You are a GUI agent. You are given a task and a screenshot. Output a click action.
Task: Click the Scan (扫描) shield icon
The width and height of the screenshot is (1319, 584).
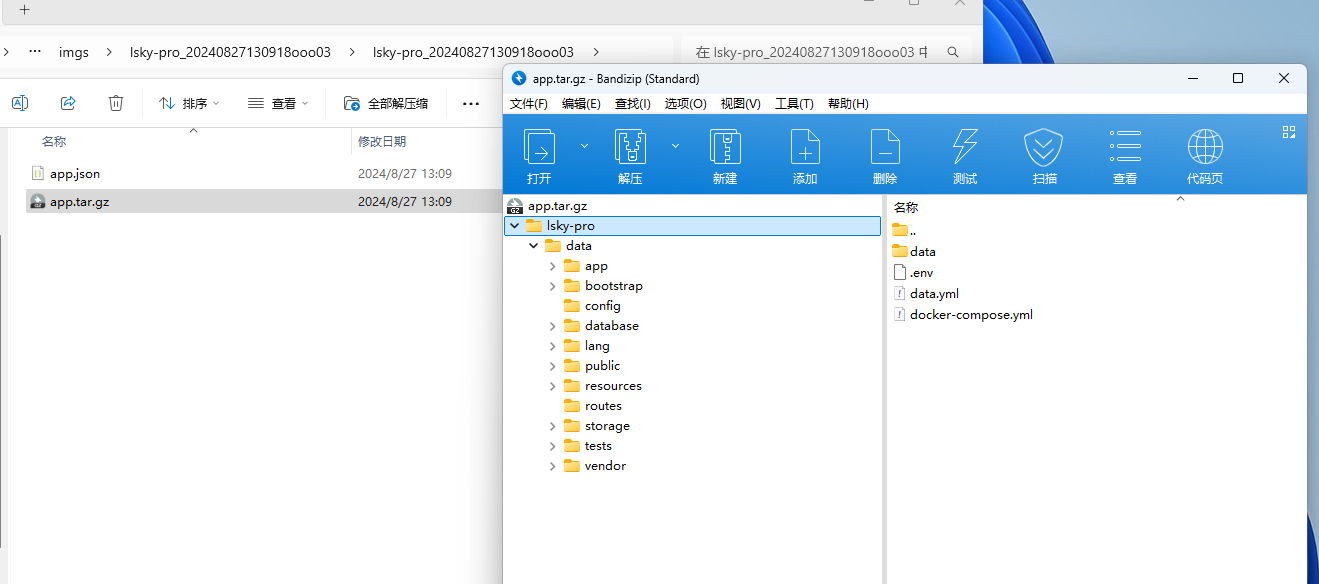(1044, 155)
